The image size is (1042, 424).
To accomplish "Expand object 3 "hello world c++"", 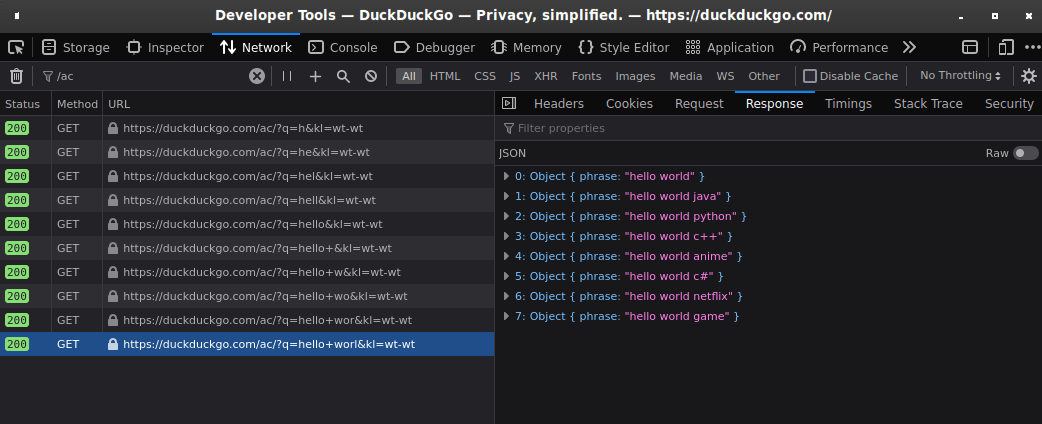I will (506, 236).
